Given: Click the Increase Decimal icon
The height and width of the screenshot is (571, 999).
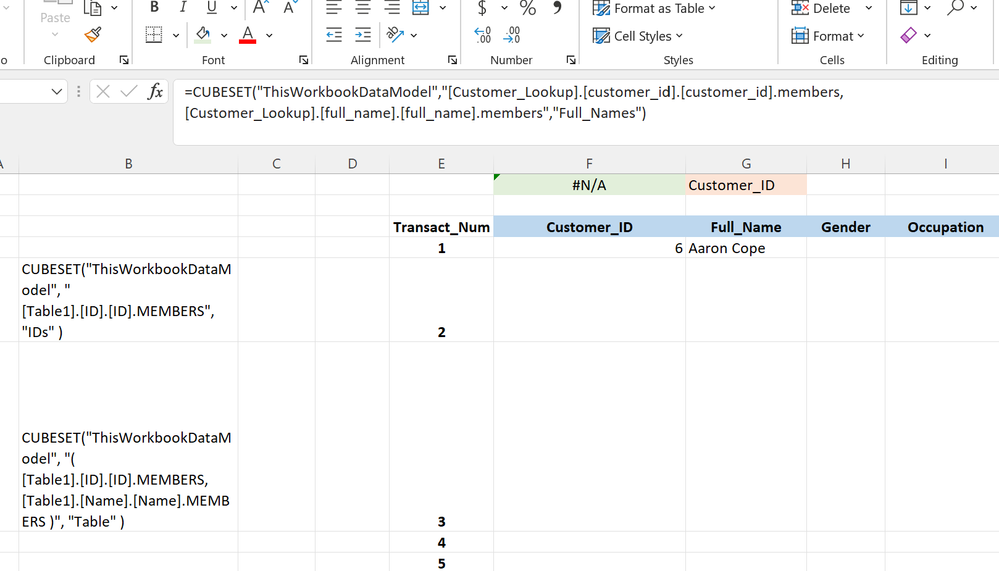Looking at the screenshot, I should [x=482, y=35].
